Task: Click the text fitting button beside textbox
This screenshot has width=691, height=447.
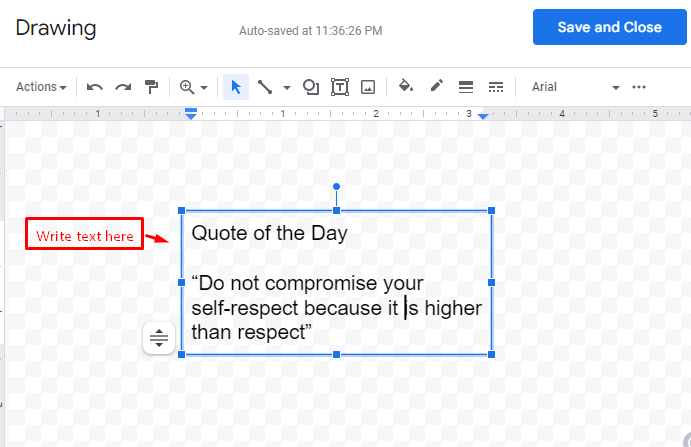Action: tap(159, 338)
